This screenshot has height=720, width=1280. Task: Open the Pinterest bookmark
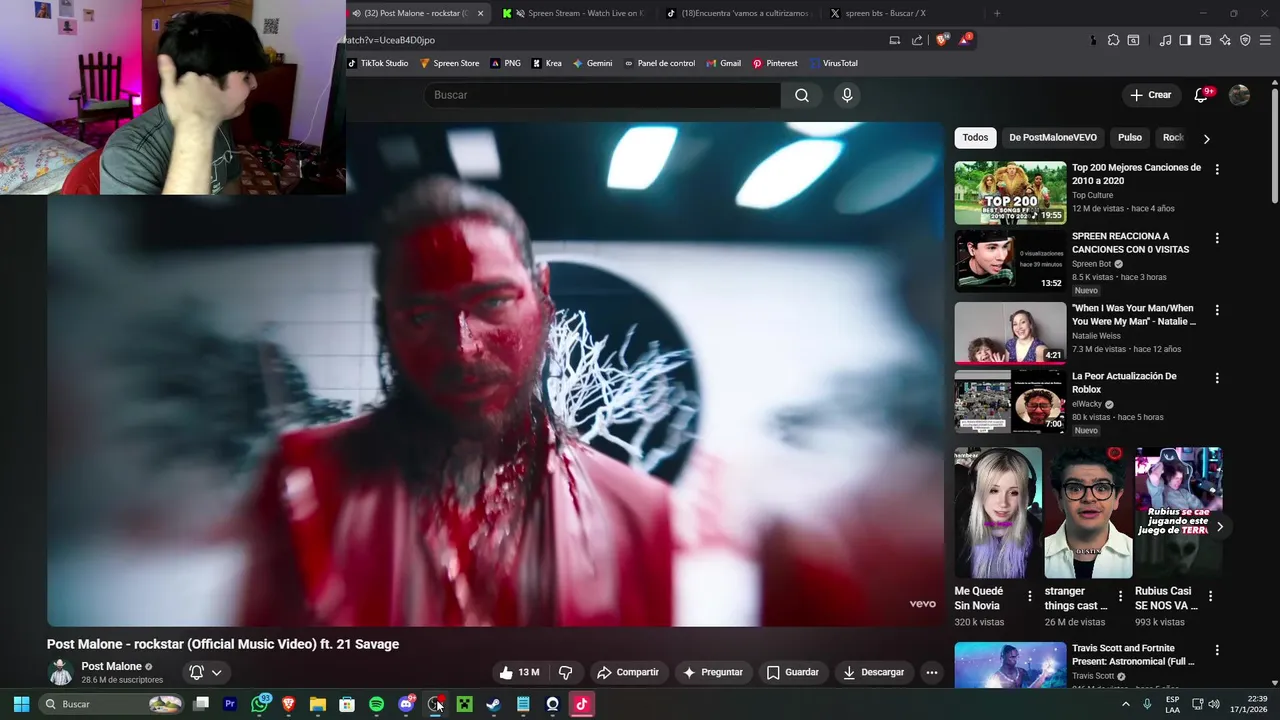pyautogui.click(x=775, y=63)
